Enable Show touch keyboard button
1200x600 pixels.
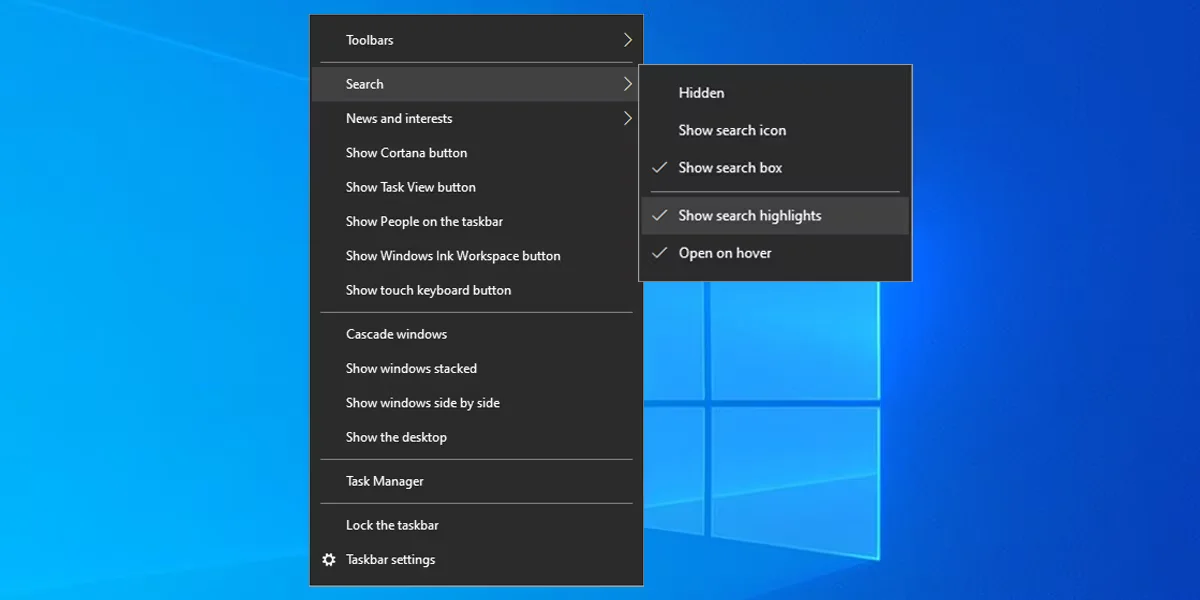tap(428, 290)
